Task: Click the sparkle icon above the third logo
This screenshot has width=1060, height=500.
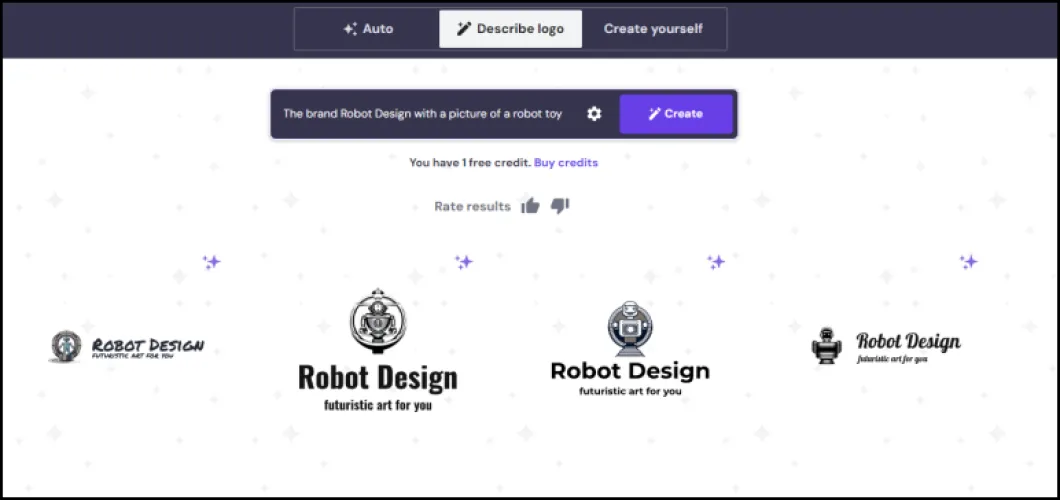Action: coord(716,262)
